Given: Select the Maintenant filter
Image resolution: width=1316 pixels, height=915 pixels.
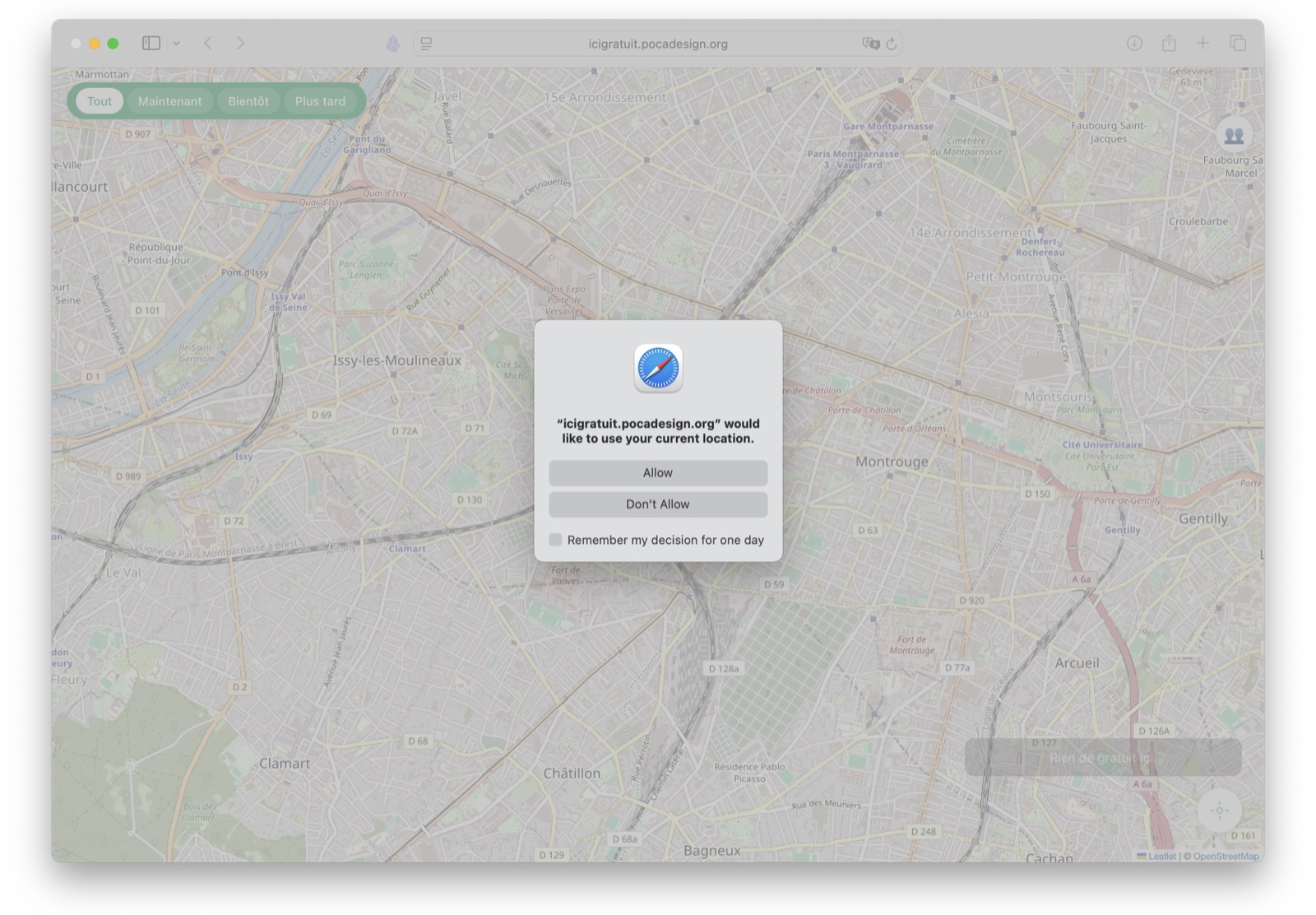Looking at the screenshot, I should pyautogui.click(x=169, y=101).
